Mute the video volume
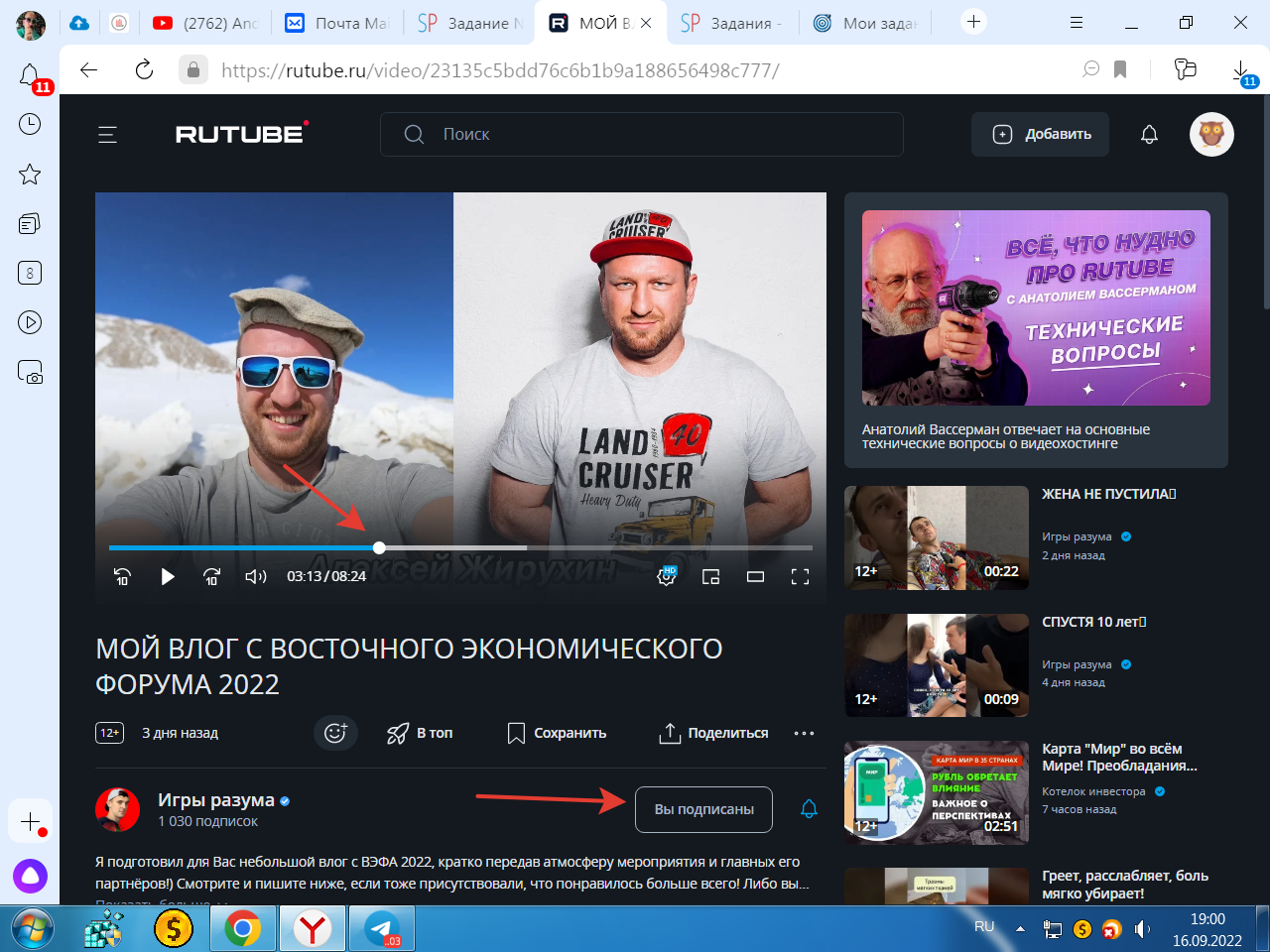1270x952 pixels. click(x=255, y=576)
